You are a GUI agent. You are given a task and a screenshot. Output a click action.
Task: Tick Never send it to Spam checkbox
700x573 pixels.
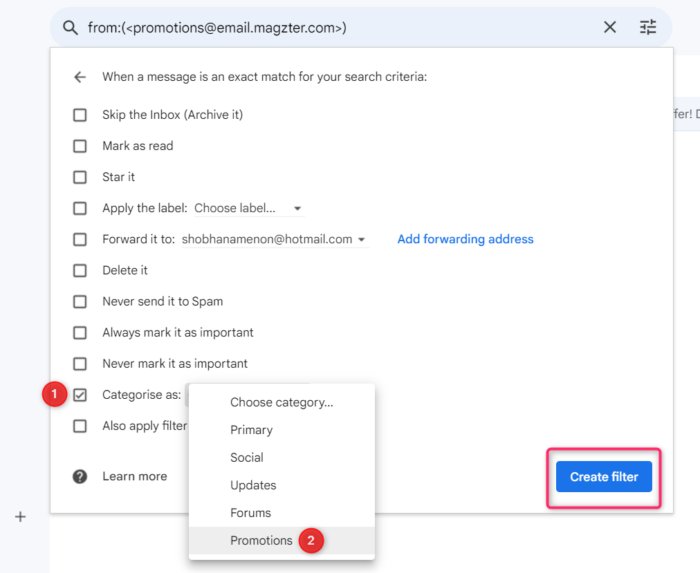point(80,301)
